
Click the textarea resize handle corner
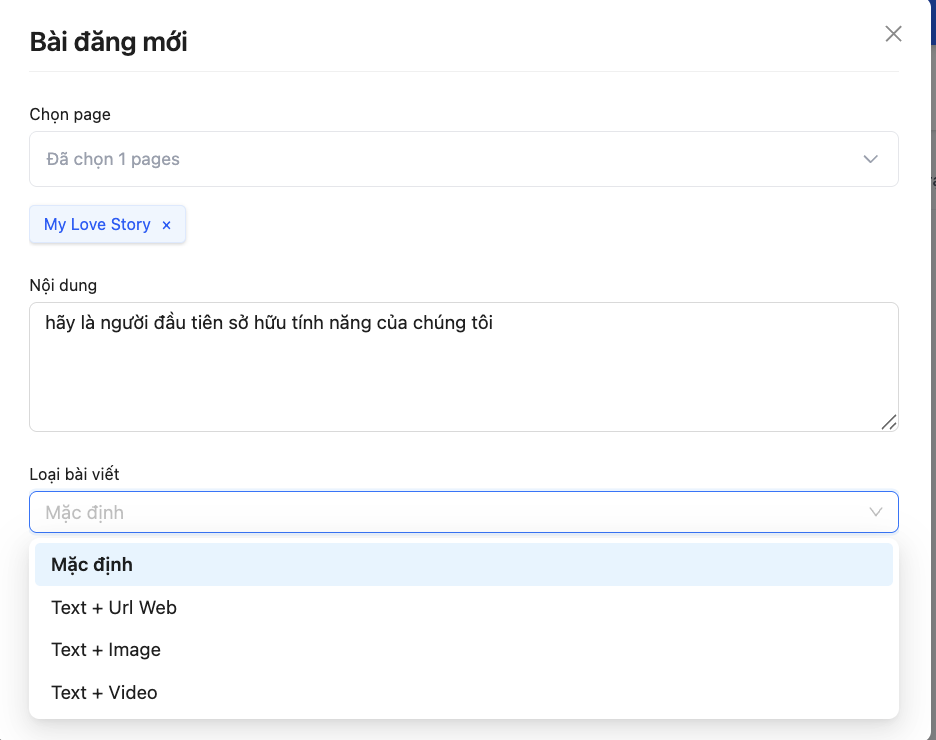click(888, 422)
